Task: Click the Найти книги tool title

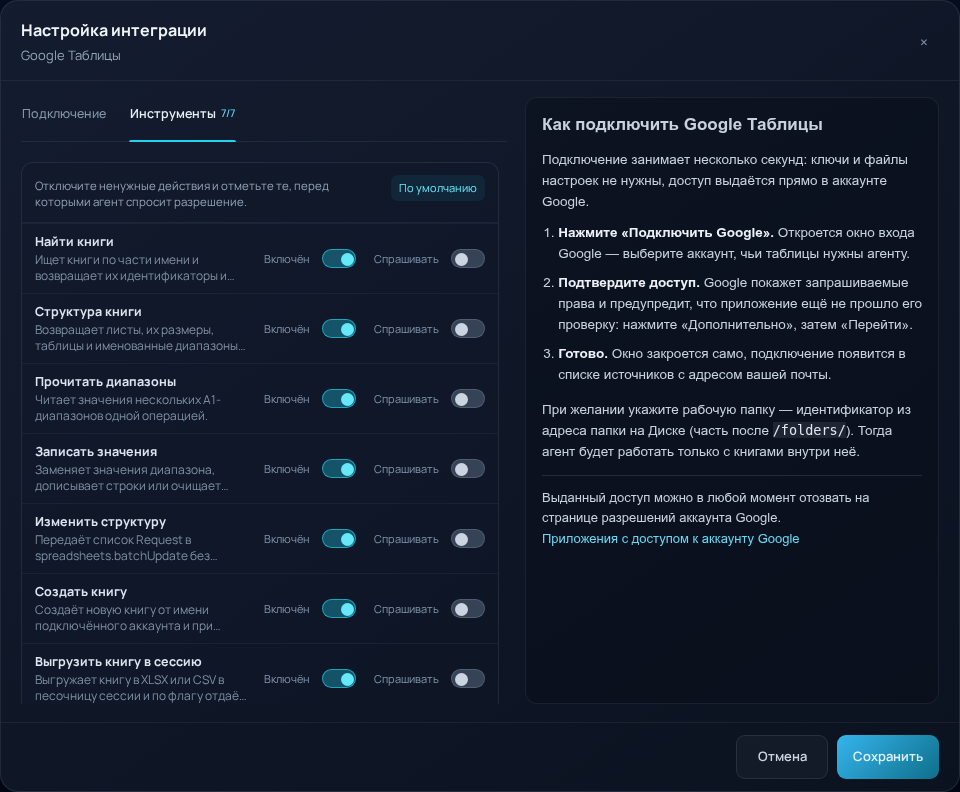Action: [x=74, y=242]
